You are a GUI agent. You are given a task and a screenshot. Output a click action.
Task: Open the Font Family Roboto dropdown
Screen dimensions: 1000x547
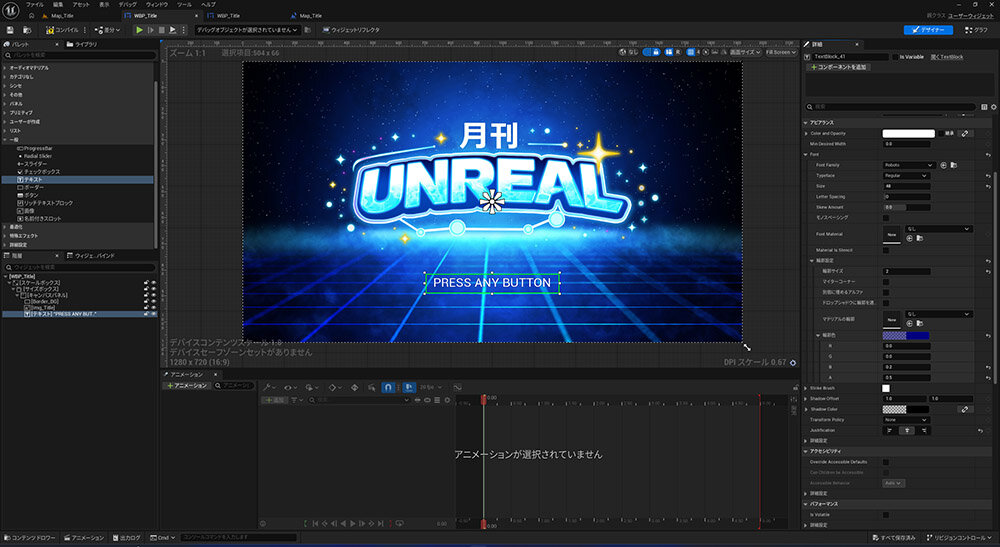click(x=908, y=164)
